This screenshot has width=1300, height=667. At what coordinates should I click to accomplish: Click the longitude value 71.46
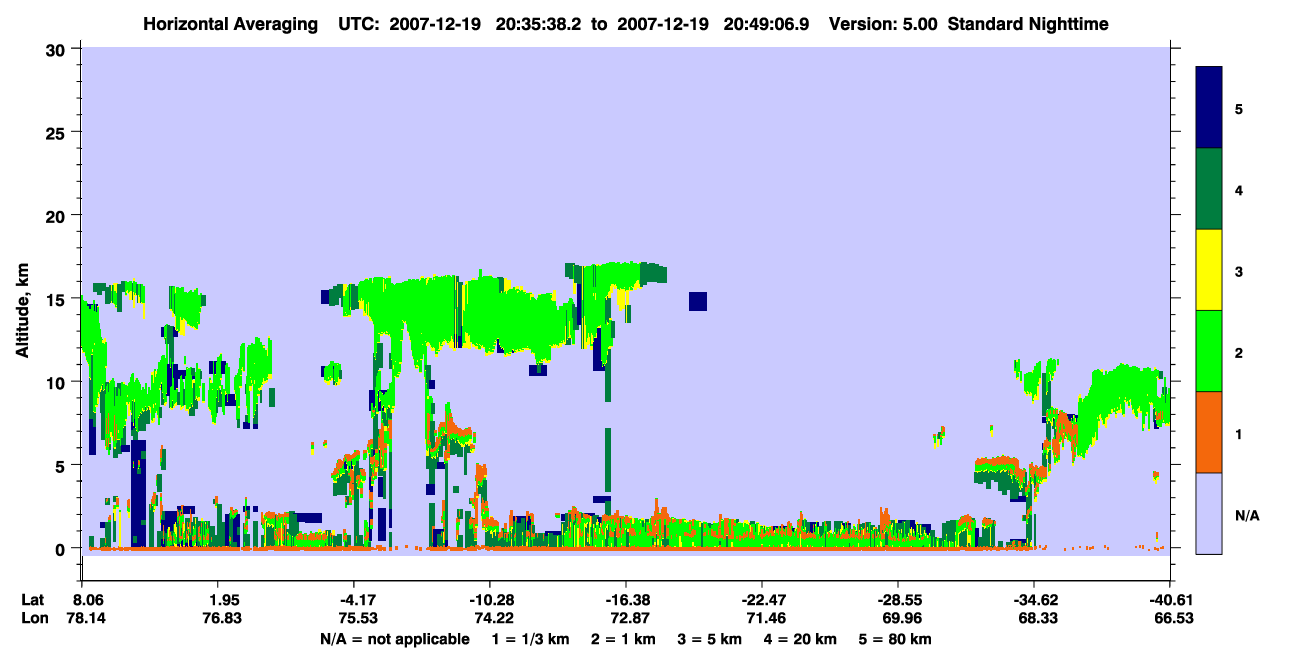[x=766, y=618]
